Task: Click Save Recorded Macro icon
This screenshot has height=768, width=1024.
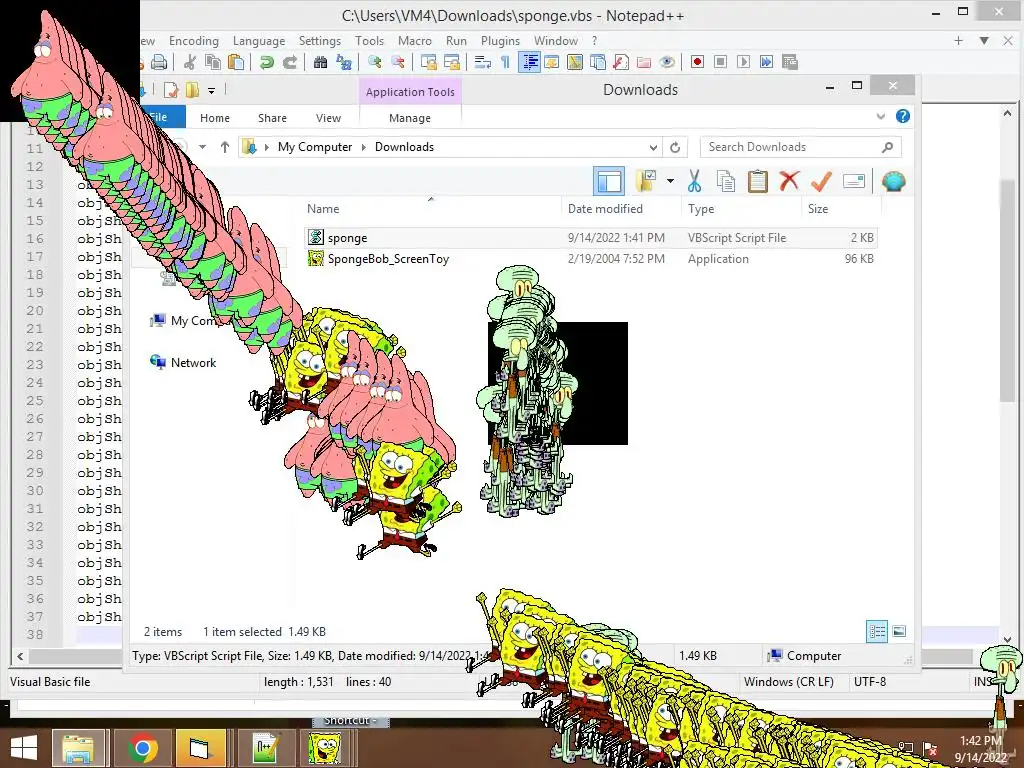Action: (790, 62)
